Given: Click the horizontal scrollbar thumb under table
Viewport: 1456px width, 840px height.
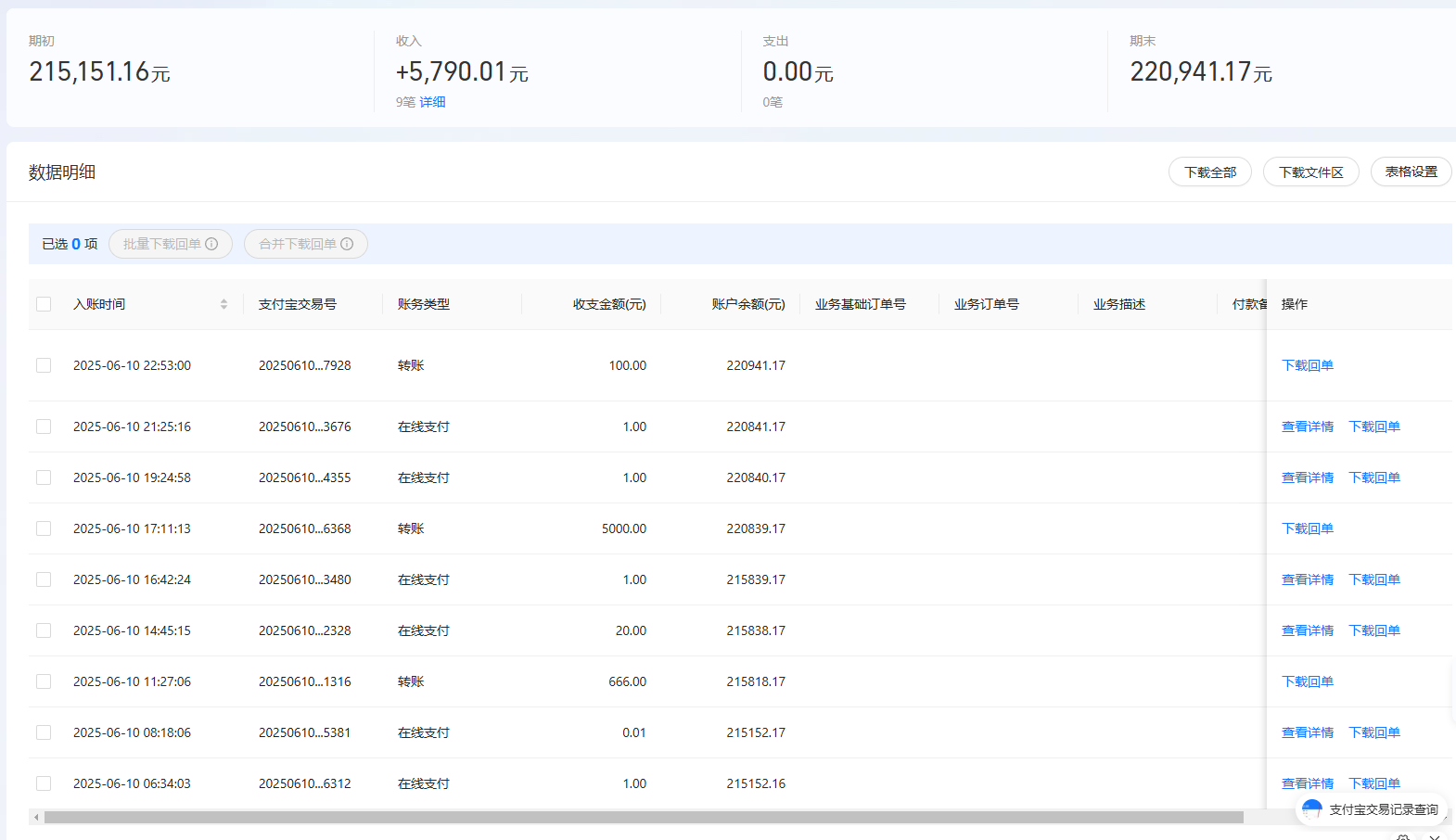Looking at the screenshot, I should 644,817.
